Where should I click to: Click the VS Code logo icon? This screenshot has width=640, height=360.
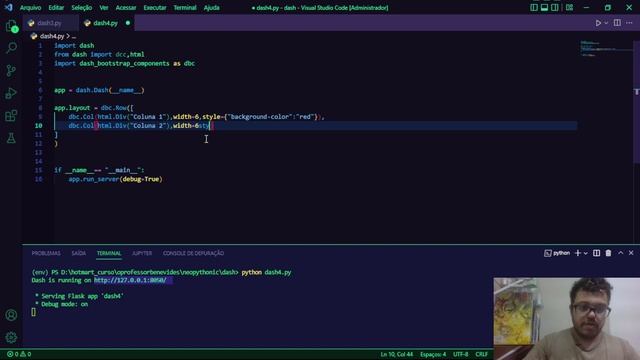[9, 7]
